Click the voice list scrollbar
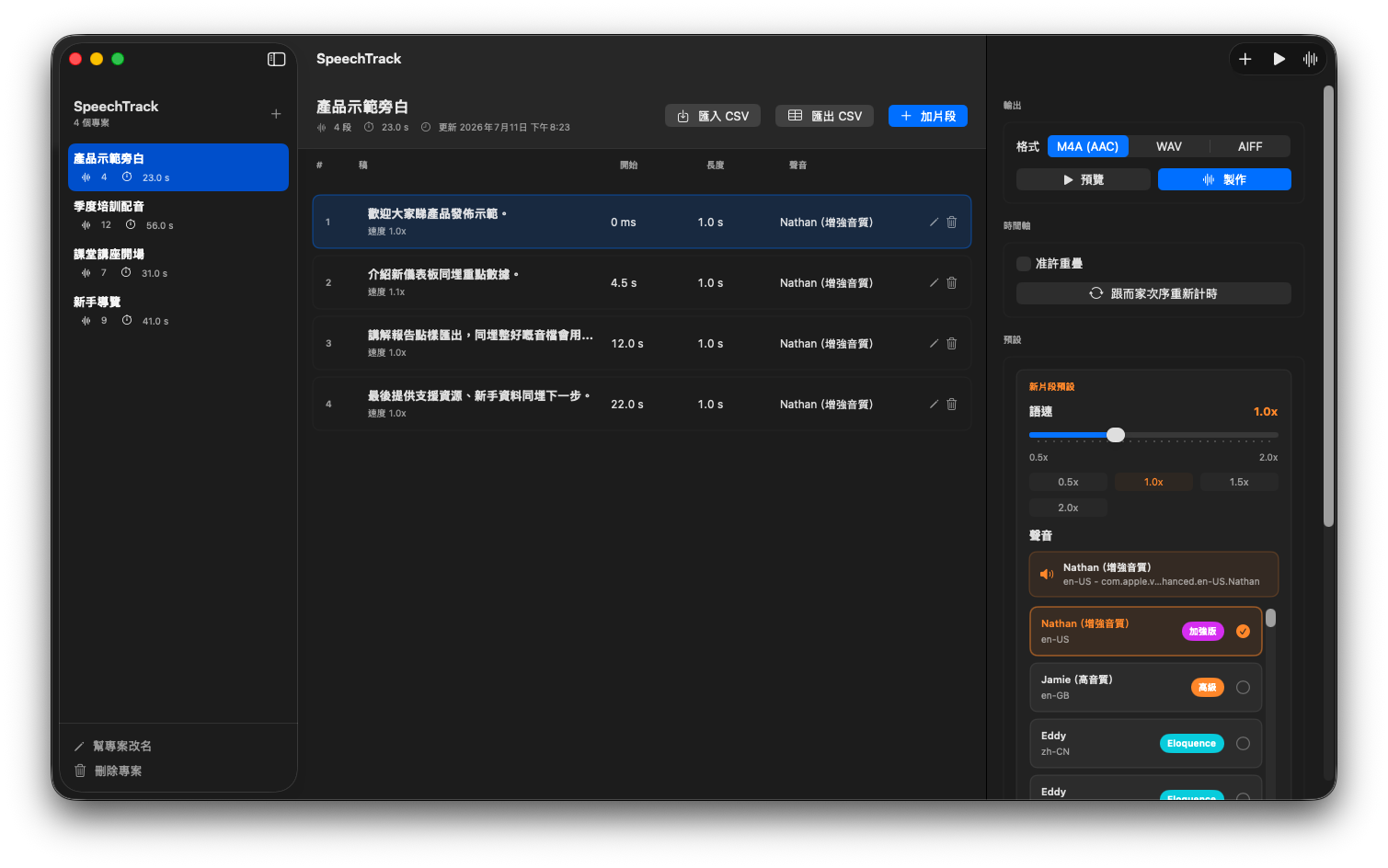This screenshot has width=1388, height=868. pos(1270,618)
